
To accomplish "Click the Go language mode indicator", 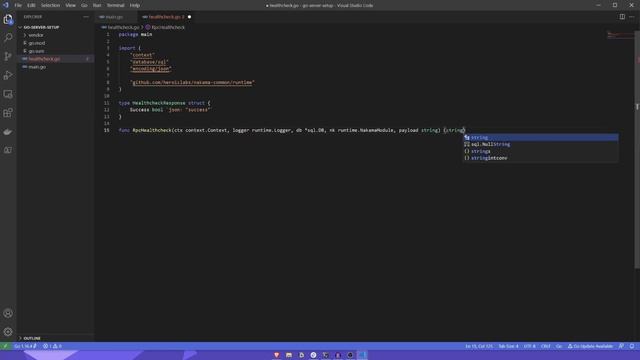I will (x=559, y=346).
